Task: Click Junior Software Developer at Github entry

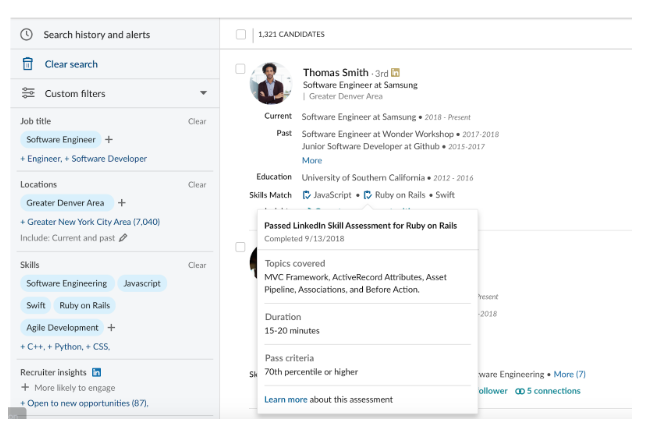Action: pyautogui.click(x=370, y=146)
